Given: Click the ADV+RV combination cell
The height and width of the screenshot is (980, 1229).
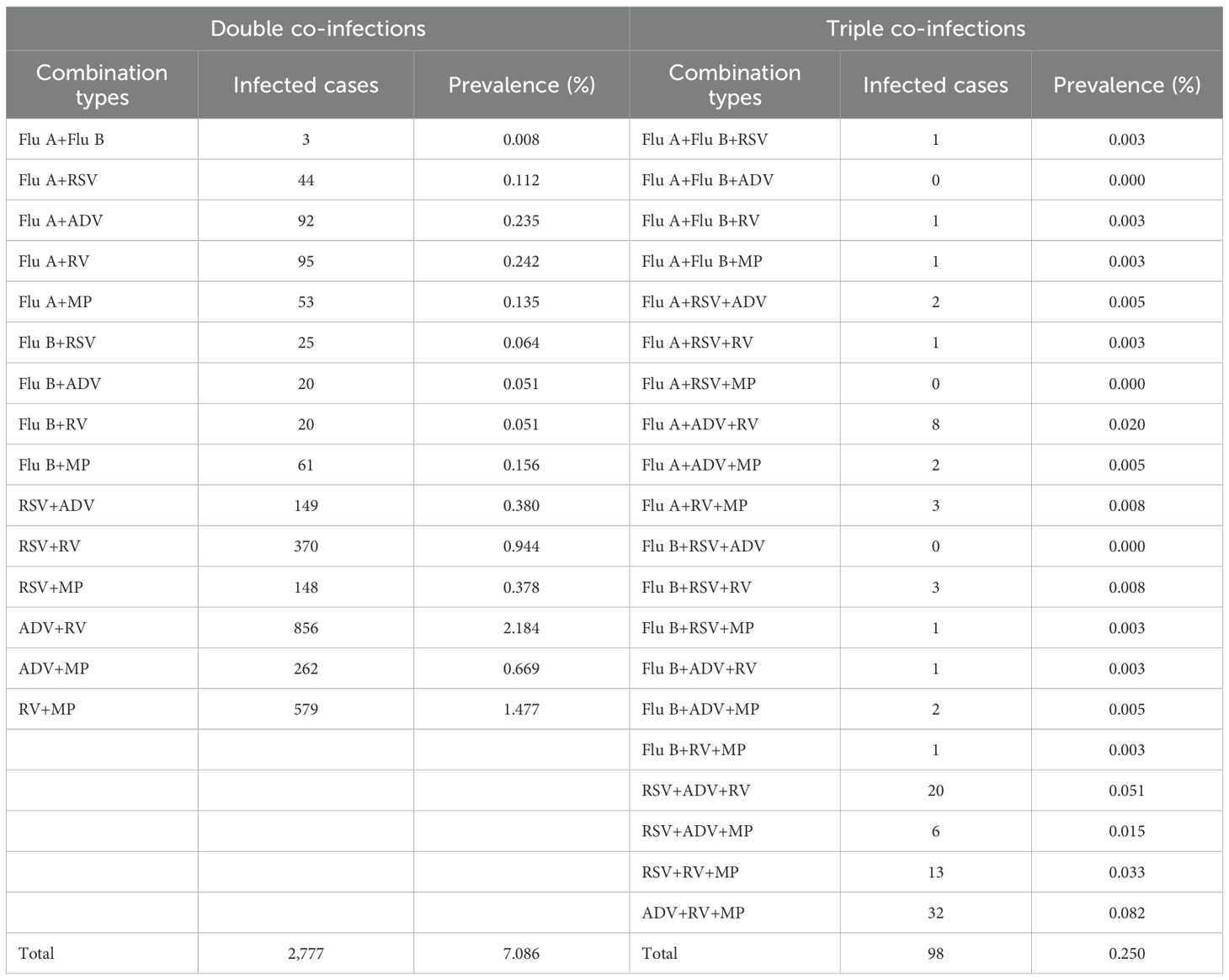Looking at the screenshot, I should point(52,628).
